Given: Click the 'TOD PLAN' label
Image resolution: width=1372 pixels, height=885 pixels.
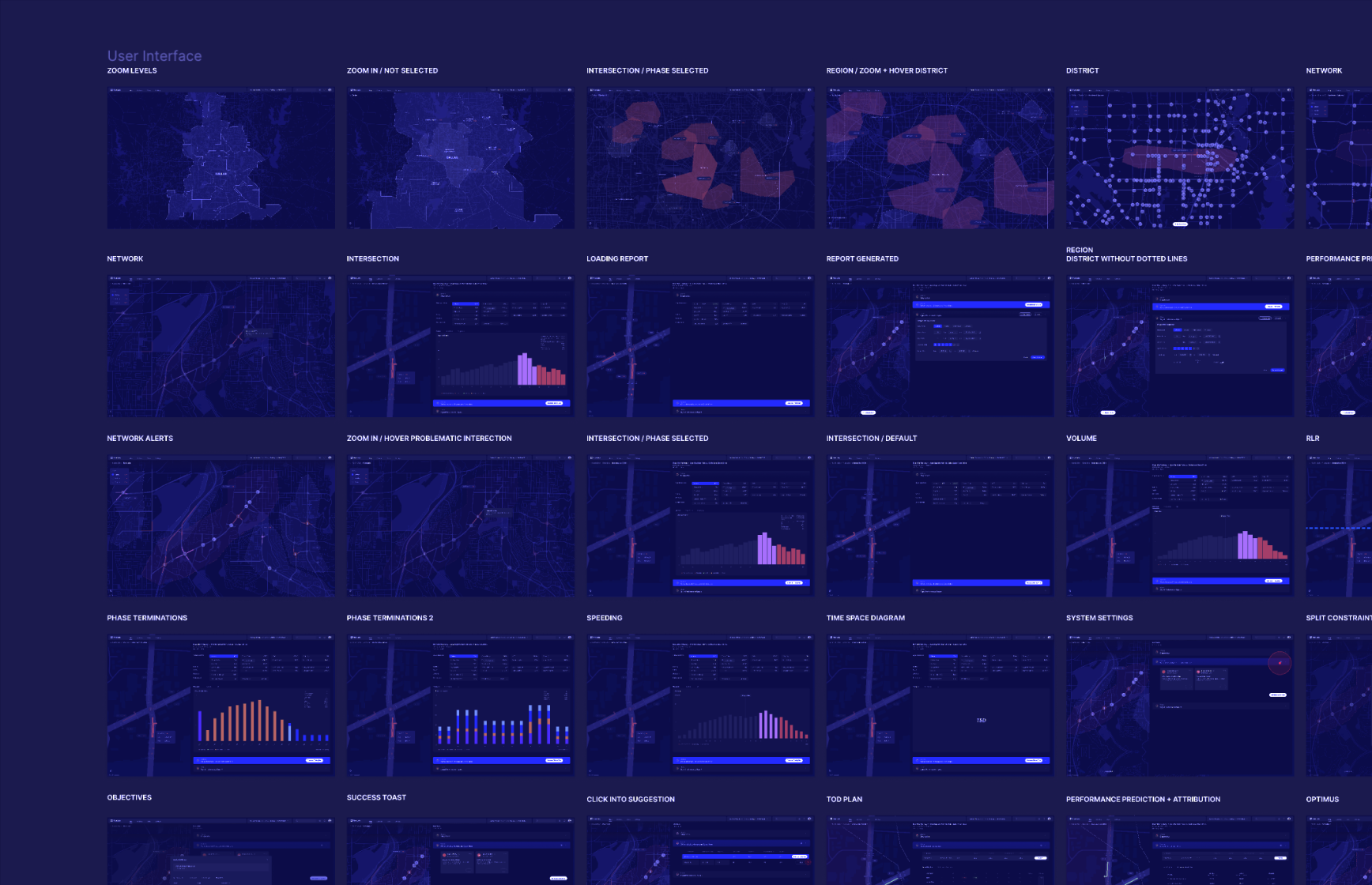Looking at the screenshot, I should 844,799.
